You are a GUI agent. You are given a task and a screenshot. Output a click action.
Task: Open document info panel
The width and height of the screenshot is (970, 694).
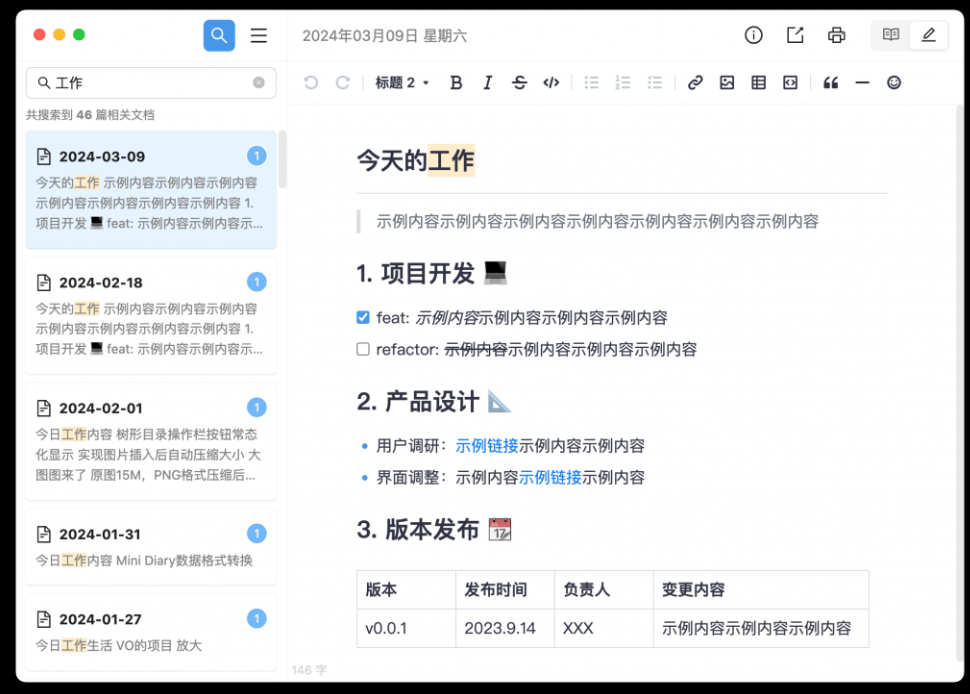click(753, 34)
